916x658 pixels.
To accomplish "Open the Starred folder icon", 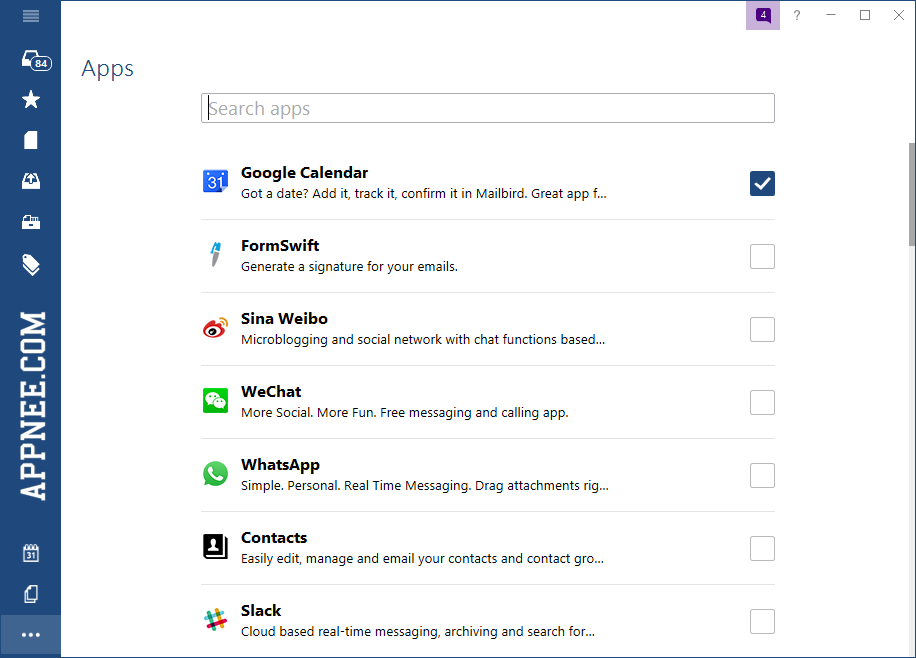I will [31, 99].
